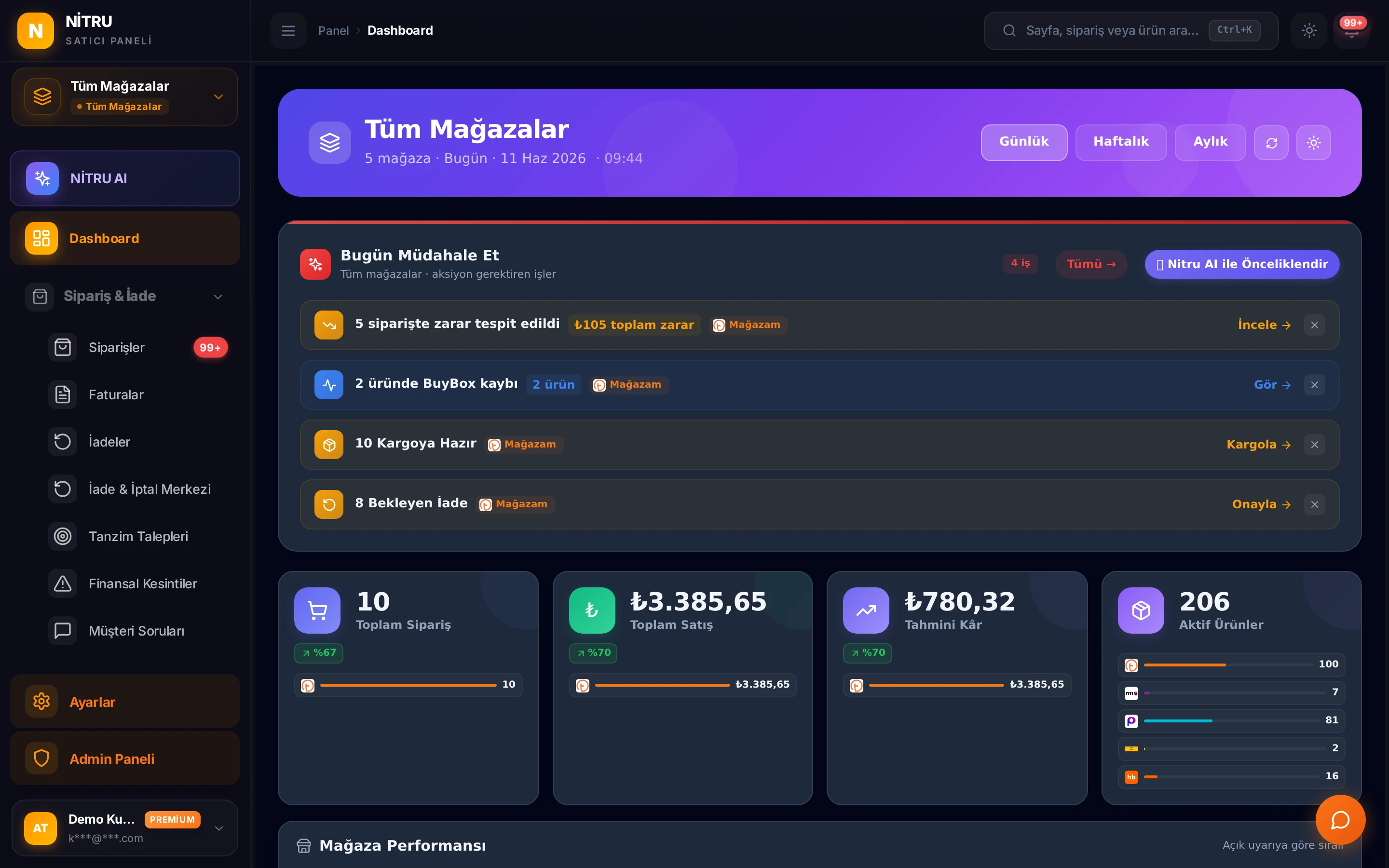Click the BuyBox pulse icon
This screenshot has height=868, width=1389.
329,385
